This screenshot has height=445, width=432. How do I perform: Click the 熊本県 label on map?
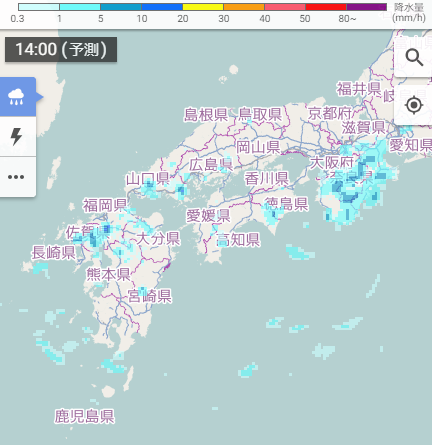click(108, 274)
